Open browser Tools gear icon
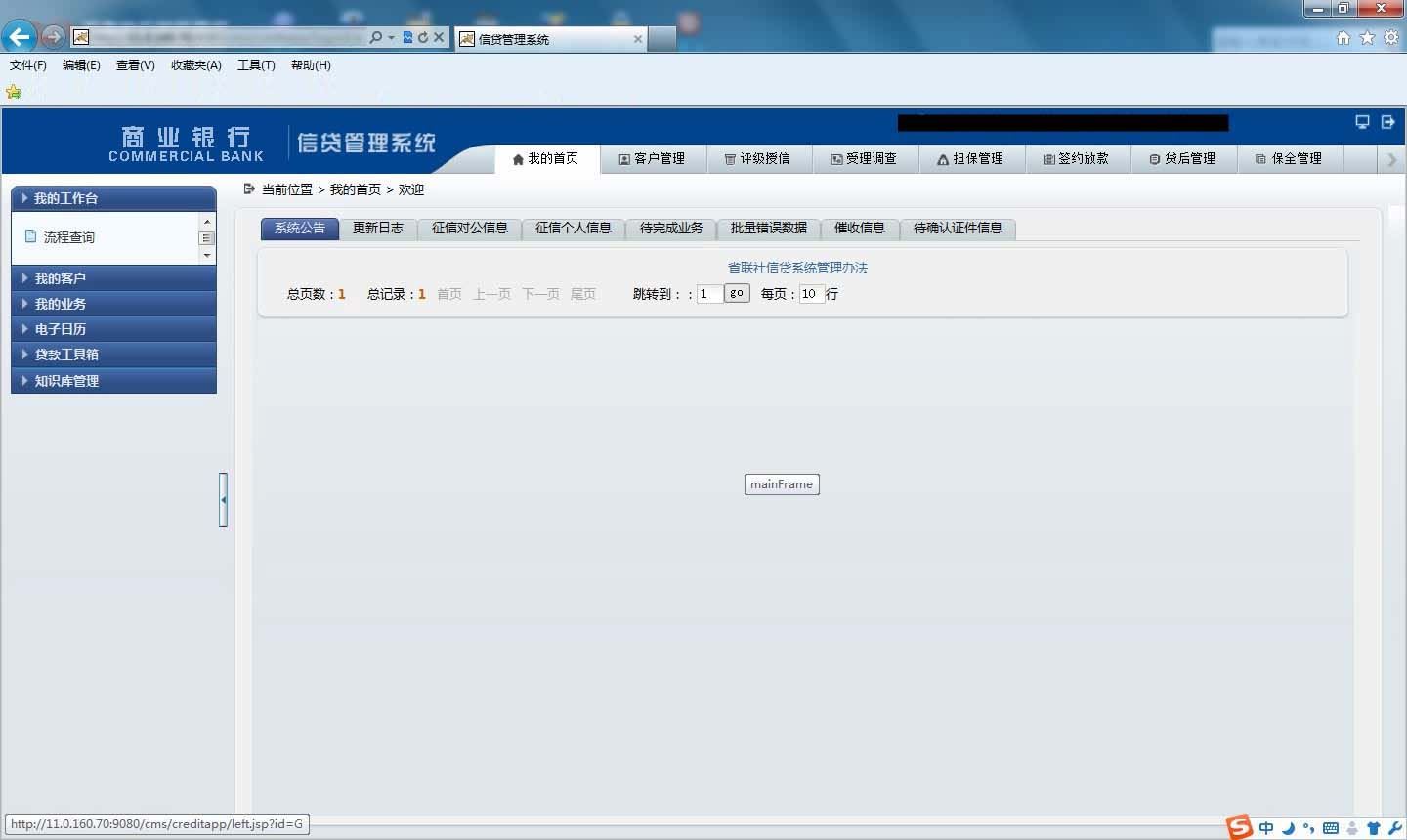 click(1391, 37)
